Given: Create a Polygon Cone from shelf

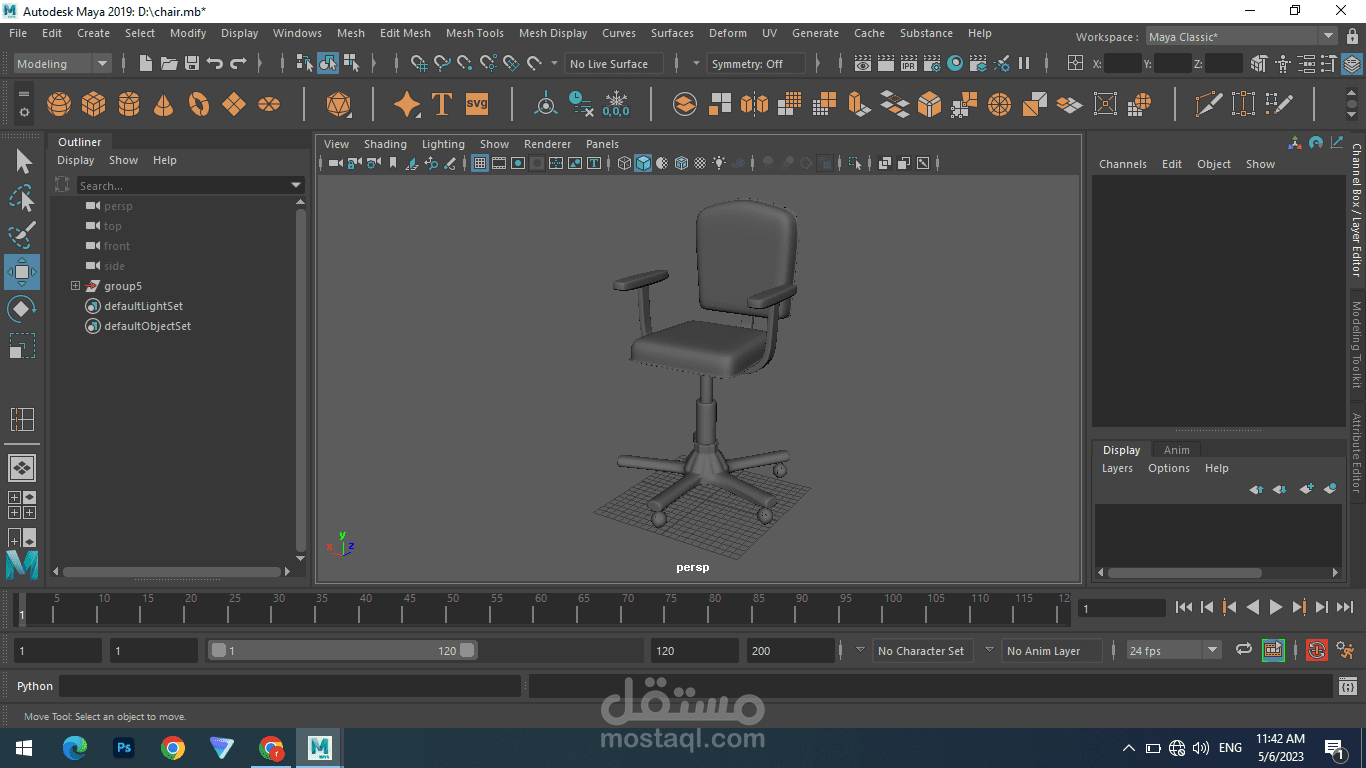Looking at the screenshot, I should 164,104.
